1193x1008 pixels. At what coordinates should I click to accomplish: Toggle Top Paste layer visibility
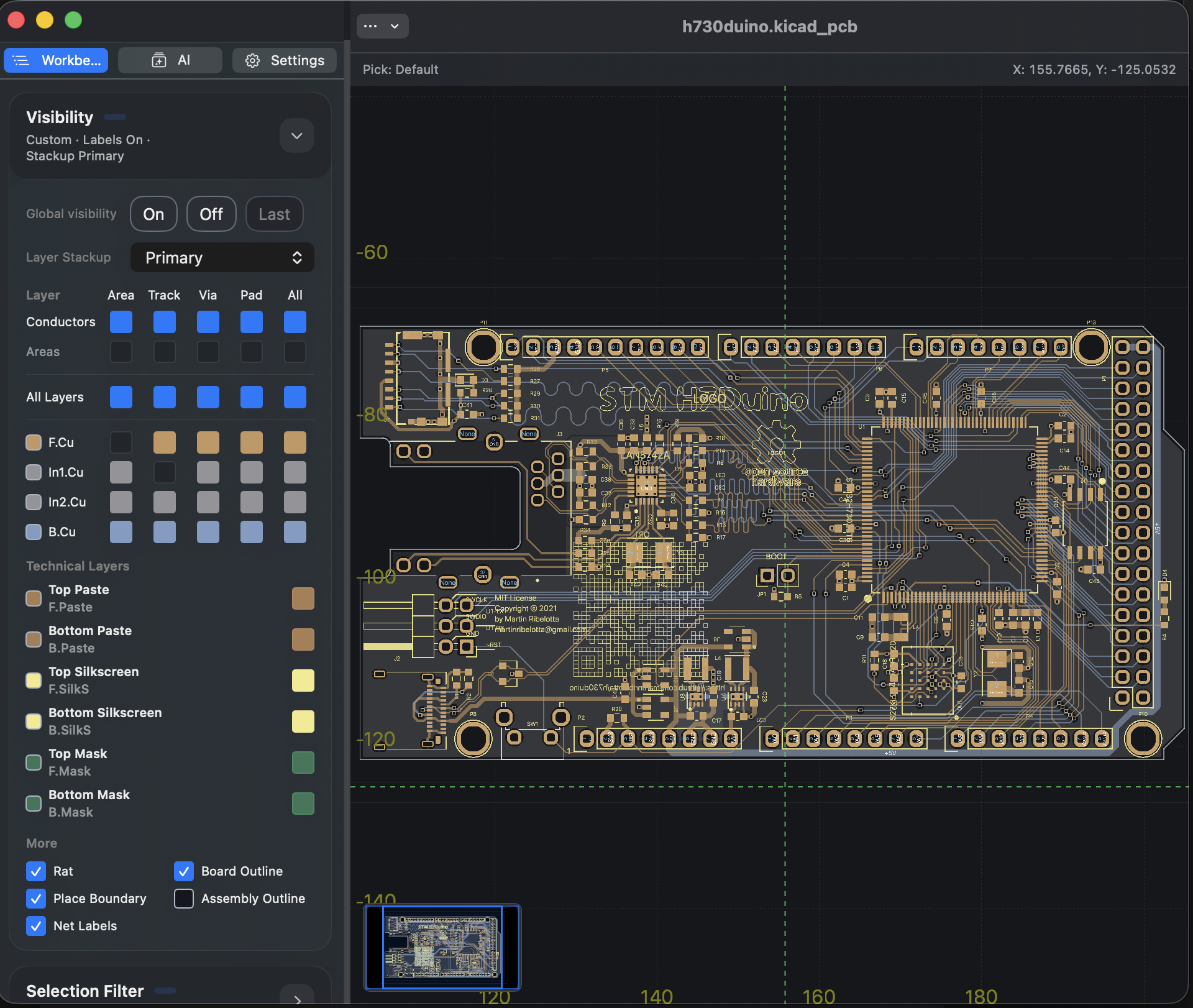303,598
